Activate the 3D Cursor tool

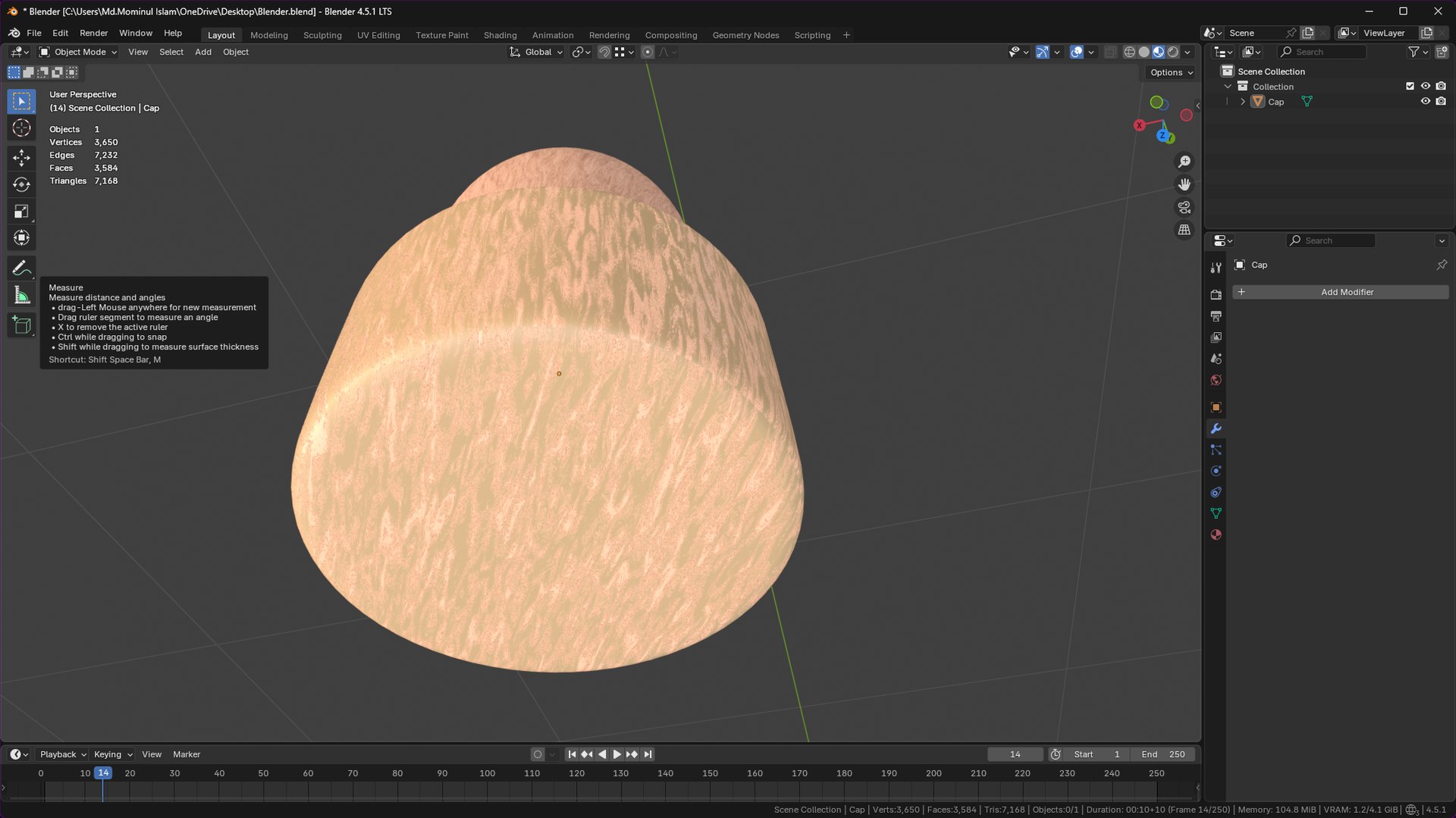coord(21,127)
